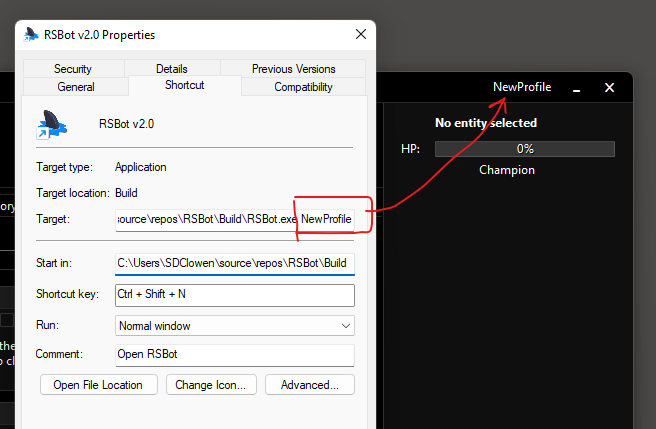Image resolution: width=656 pixels, height=429 pixels.
Task: Focus the Shortcut key field
Action: [x=235, y=295]
